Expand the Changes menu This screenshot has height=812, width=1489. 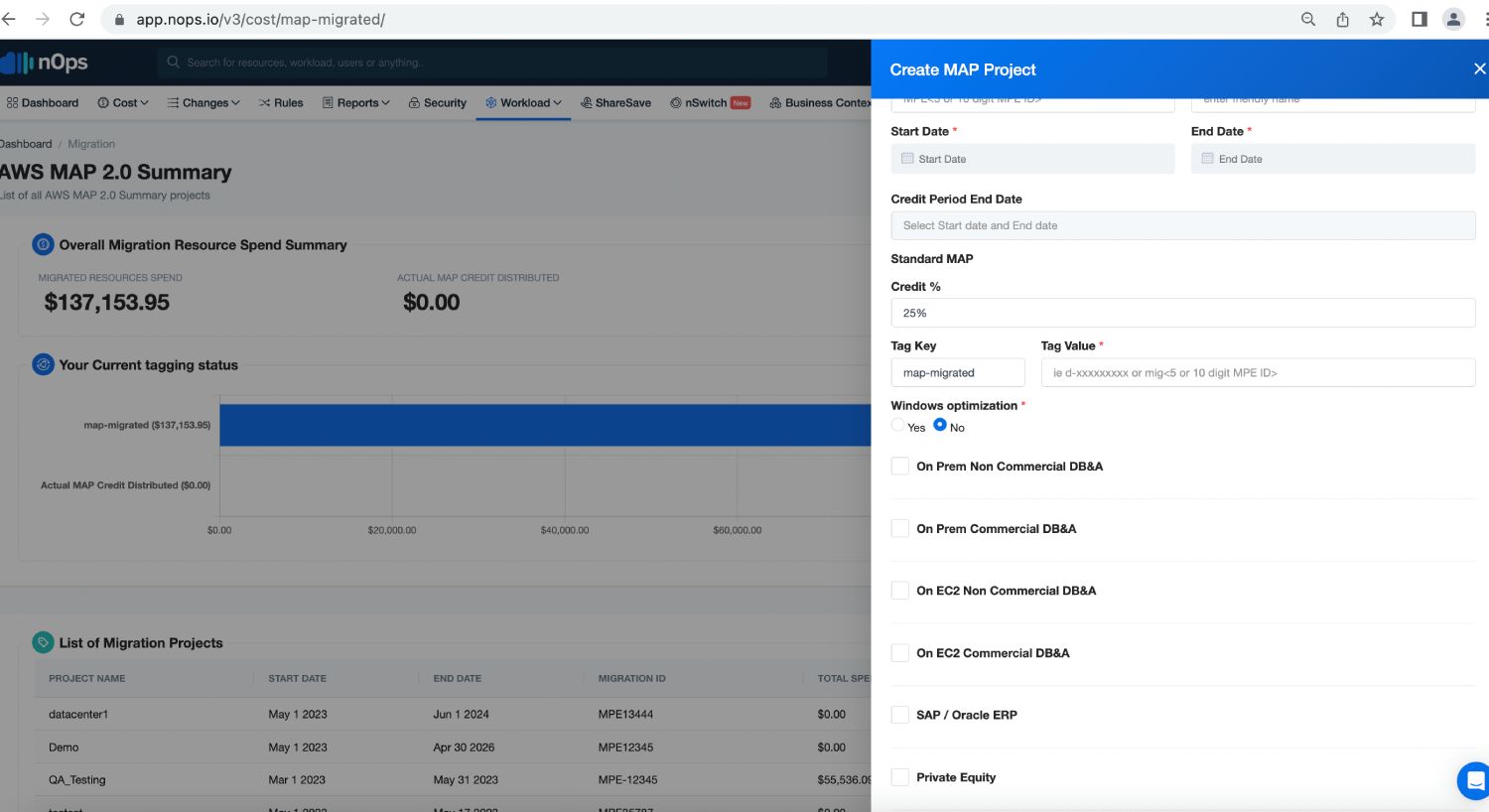click(x=203, y=103)
